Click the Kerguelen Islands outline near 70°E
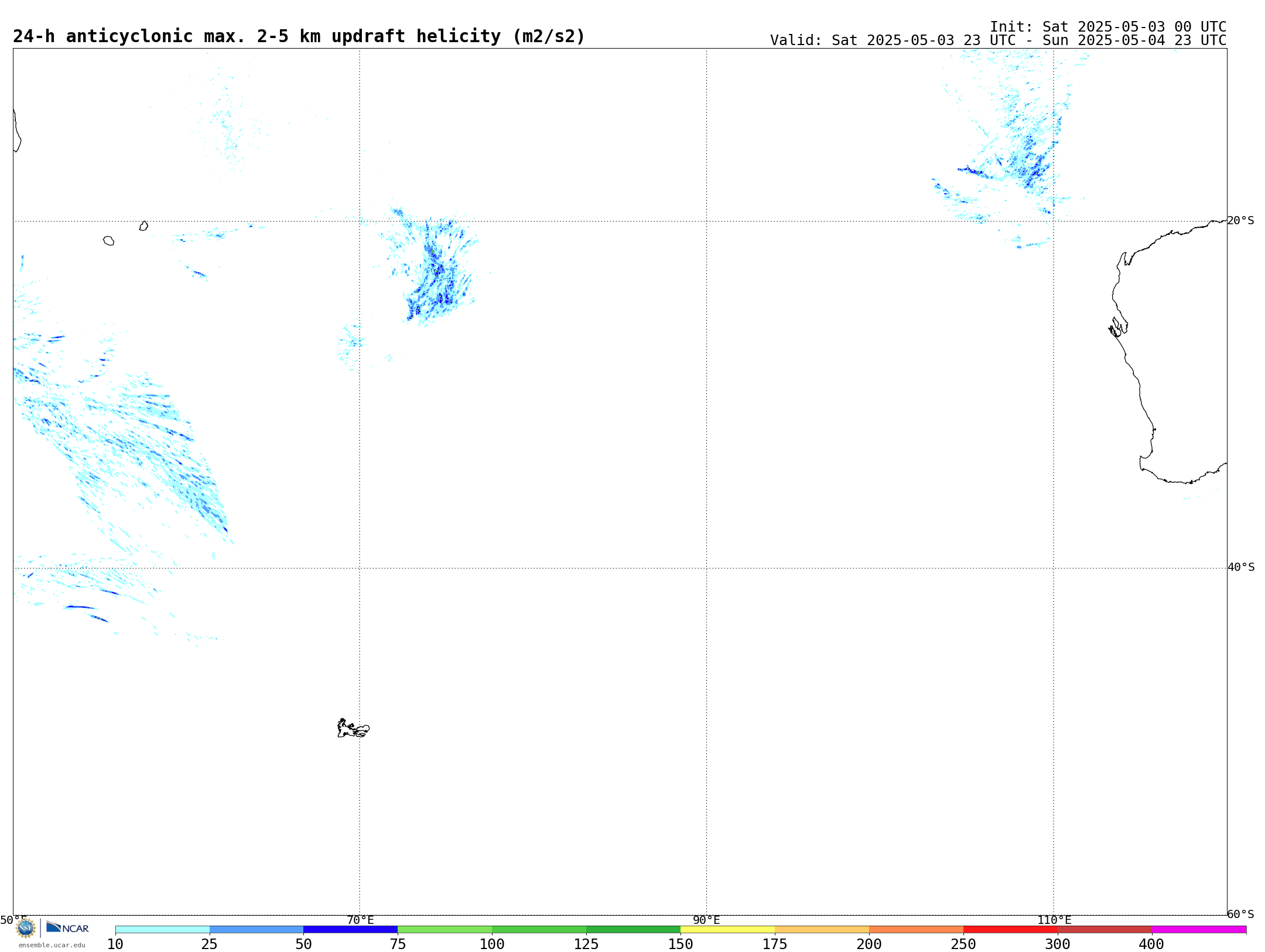Image resolution: width=1265 pixels, height=952 pixels. click(353, 728)
